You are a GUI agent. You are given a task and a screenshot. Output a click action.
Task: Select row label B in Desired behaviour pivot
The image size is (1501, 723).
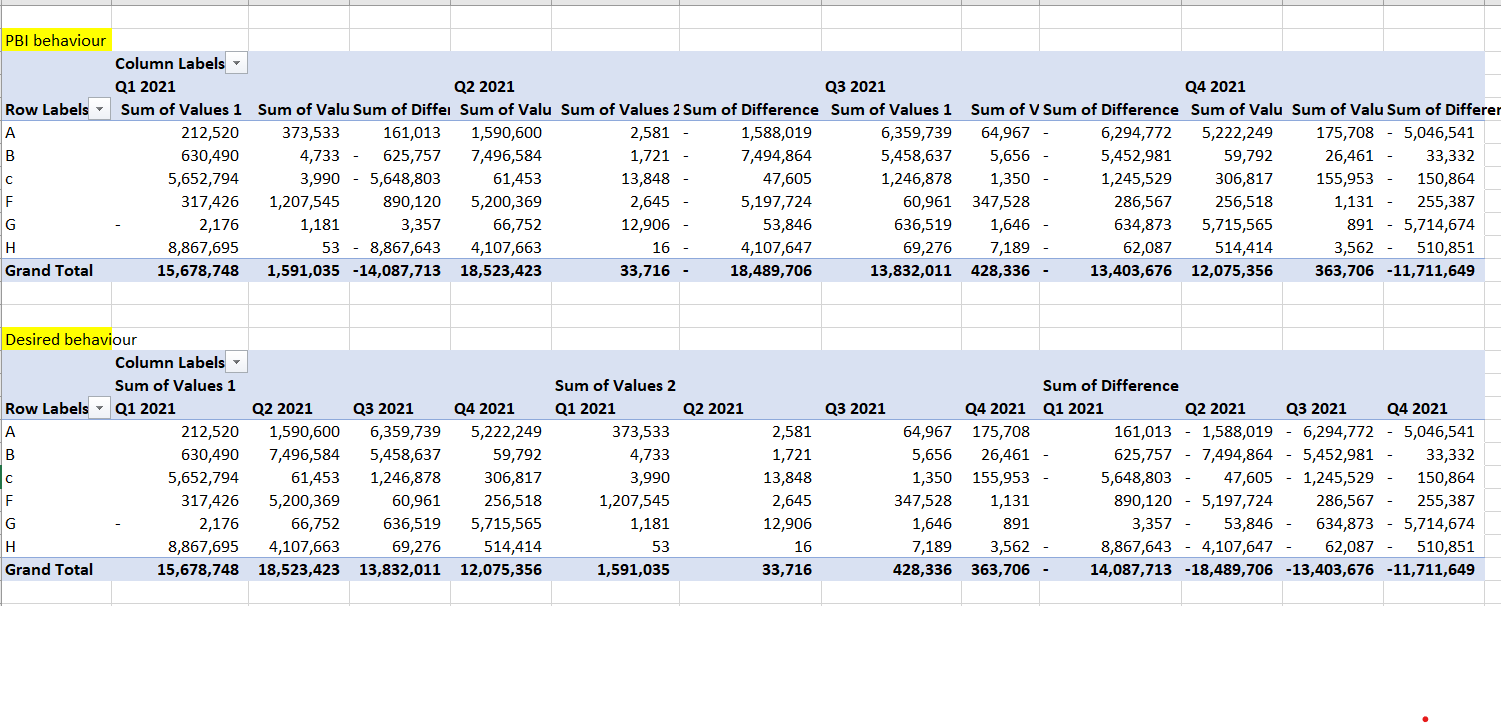(x=10, y=454)
